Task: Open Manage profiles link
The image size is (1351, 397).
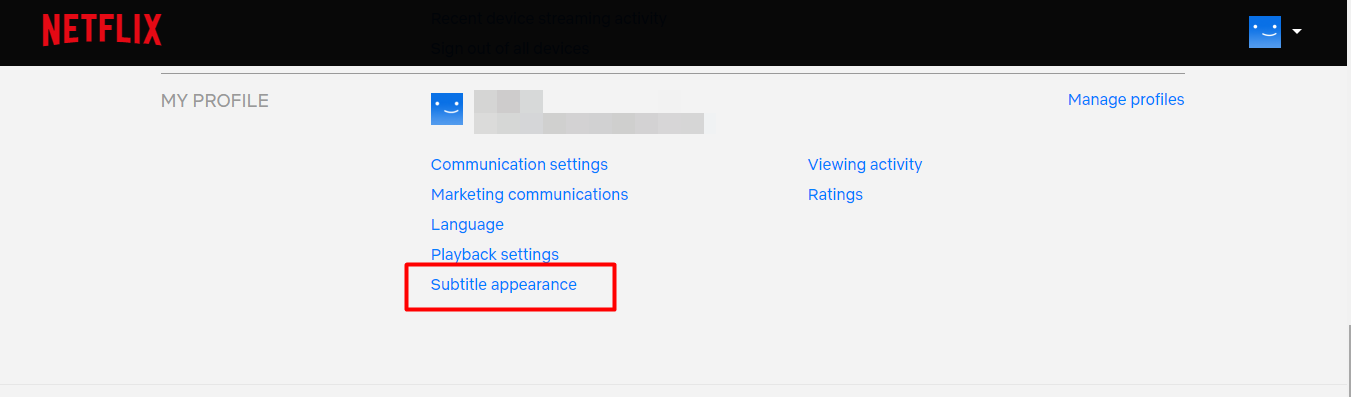Action: pyautogui.click(x=1126, y=100)
